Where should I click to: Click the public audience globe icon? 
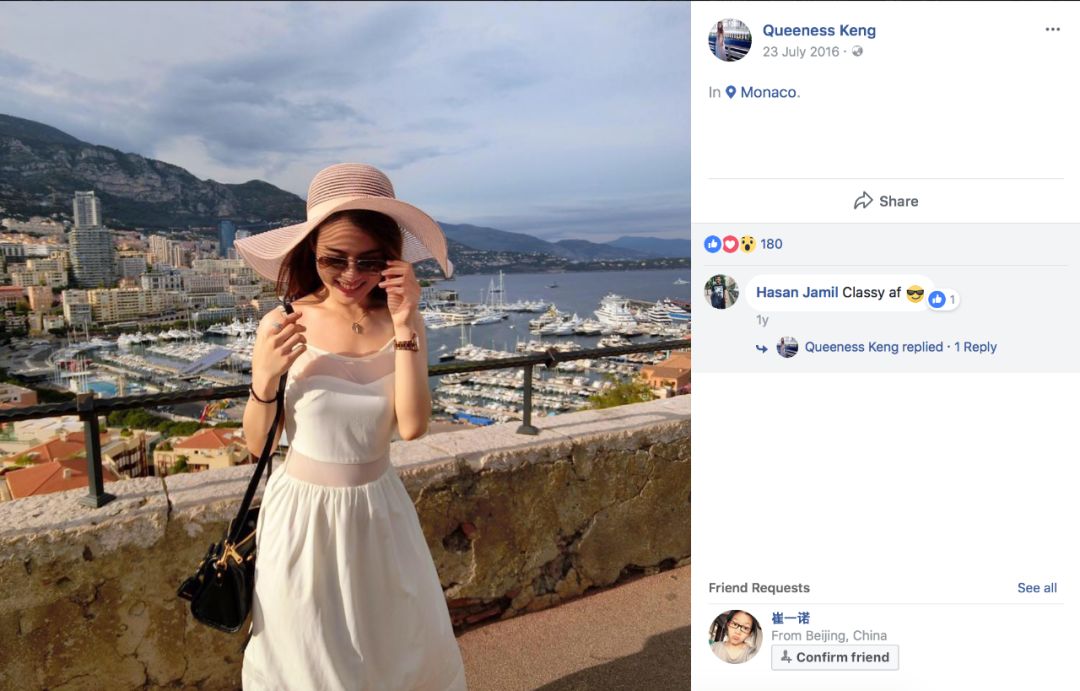[857, 52]
